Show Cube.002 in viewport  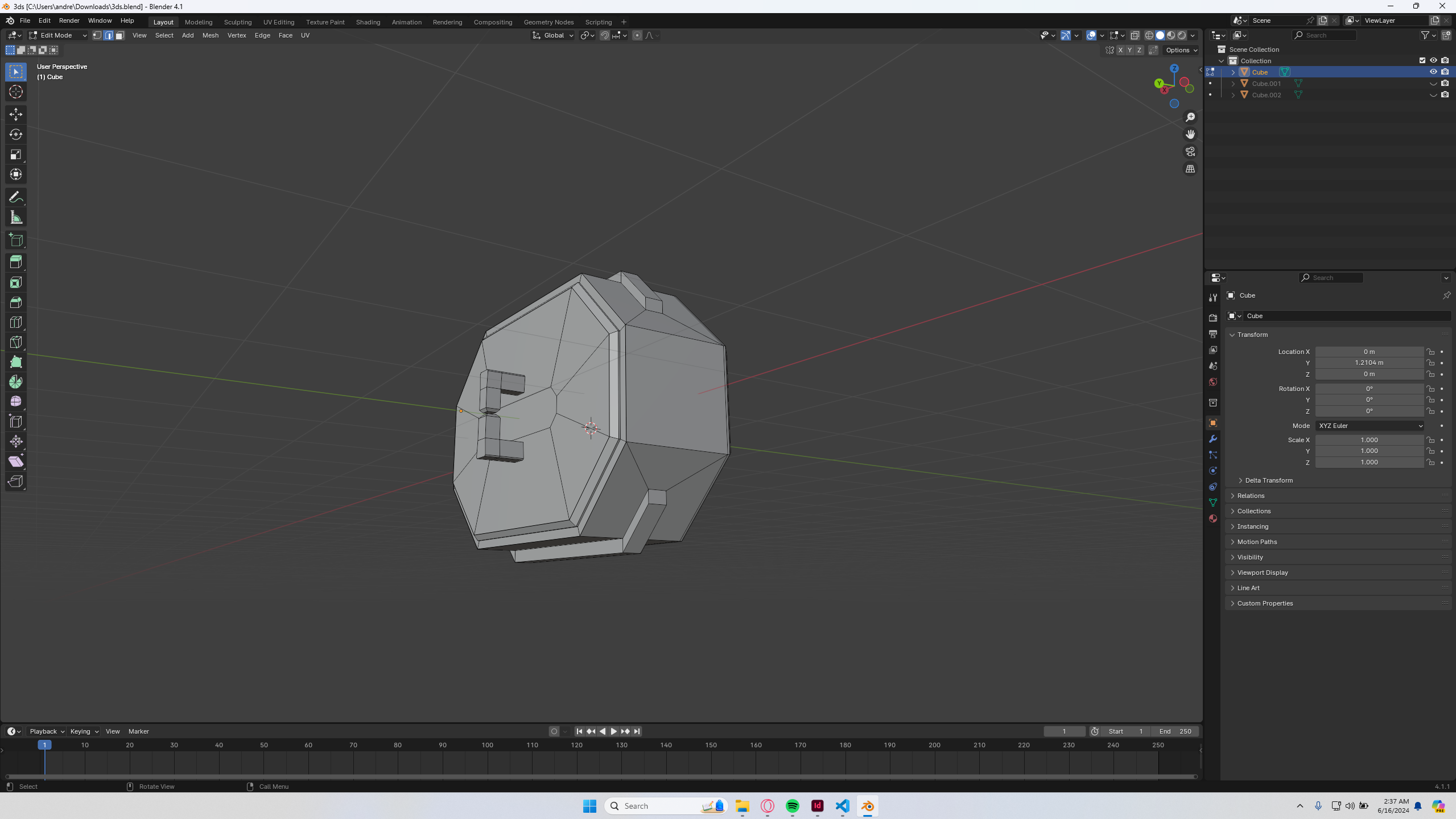pos(1433,94)
